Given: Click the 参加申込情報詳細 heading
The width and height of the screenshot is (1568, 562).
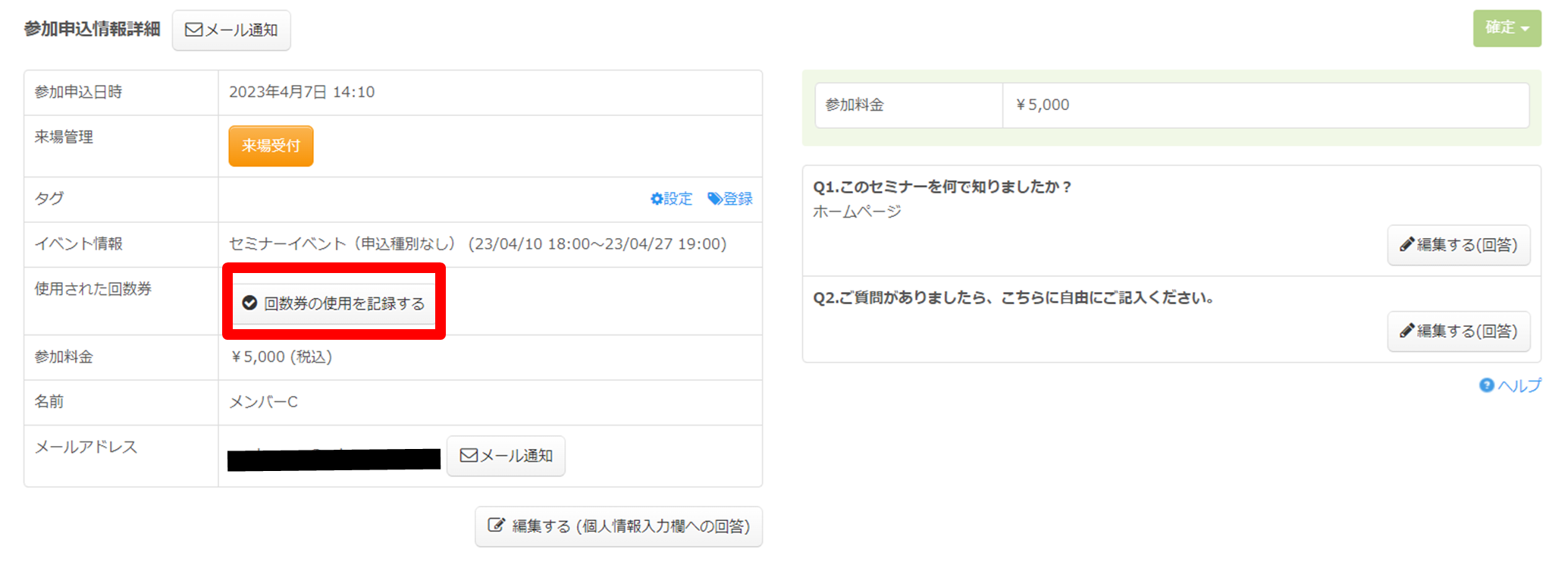Looking at the screenshot, I should coord(92,29).
